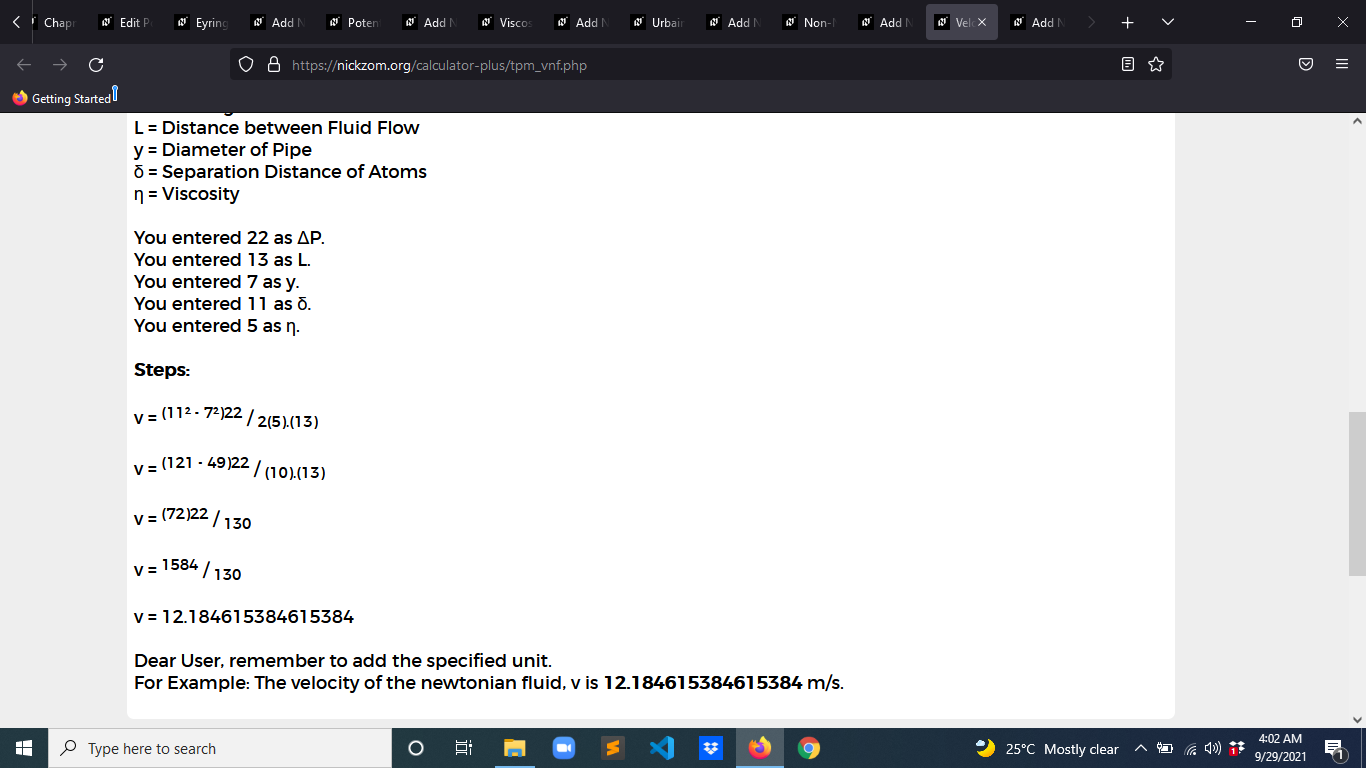Click the scrollbar up arrow

pos(1357,121)
